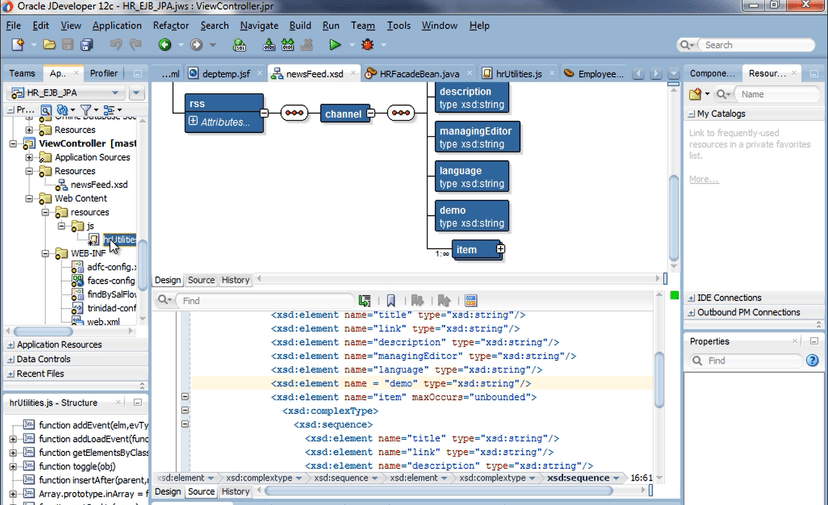Collapse the ViewController project node
Viewport: 828px width, 505px height.
click(x=13, y=143)
